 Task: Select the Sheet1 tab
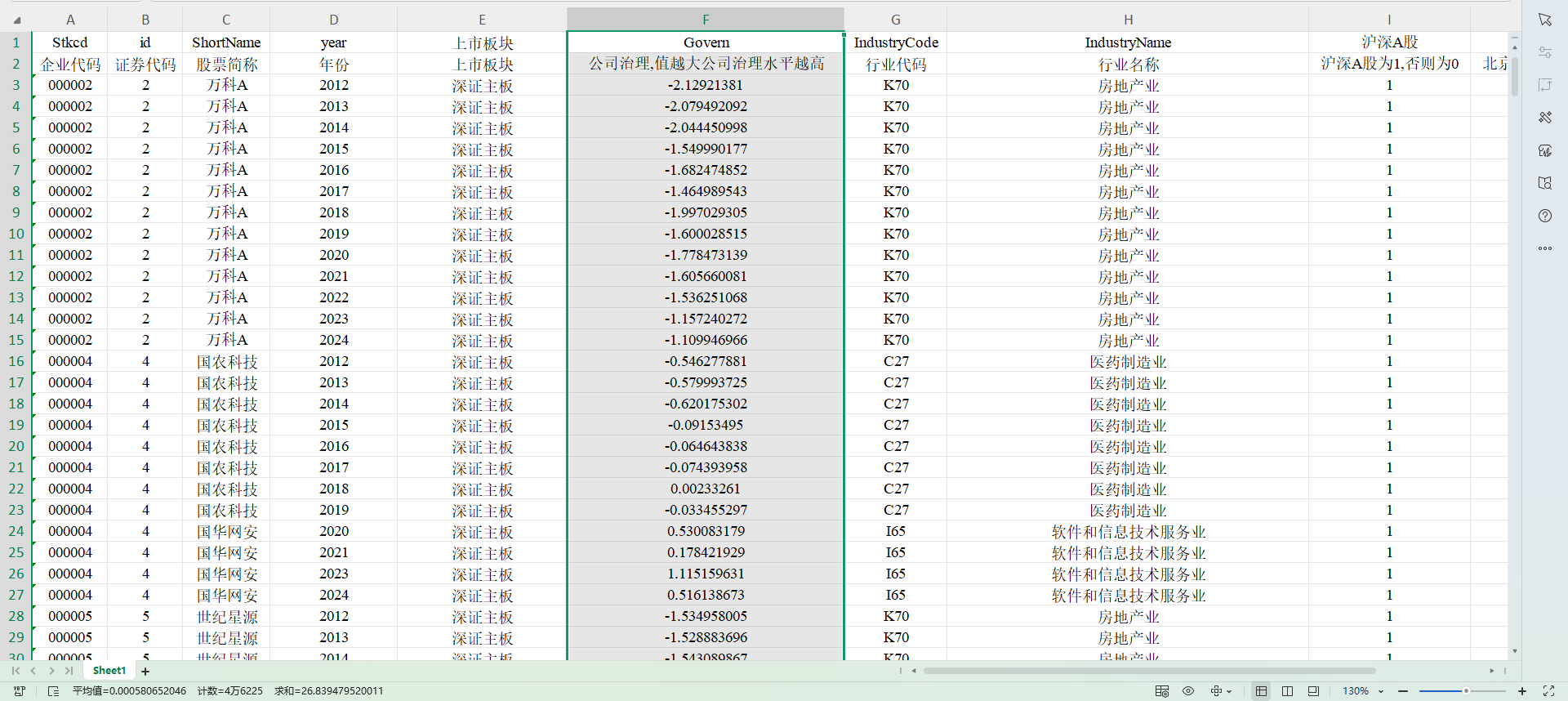(109, 671)
